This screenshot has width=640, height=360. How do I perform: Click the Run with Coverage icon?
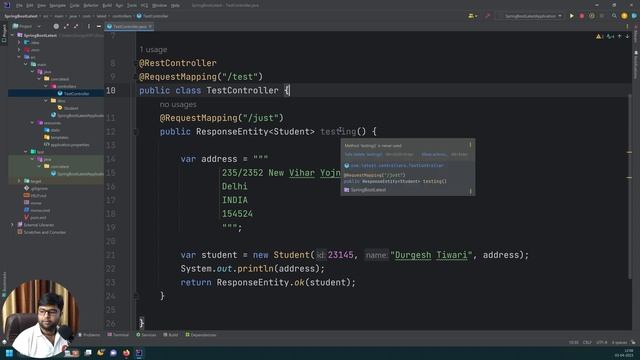coord(592,16)
